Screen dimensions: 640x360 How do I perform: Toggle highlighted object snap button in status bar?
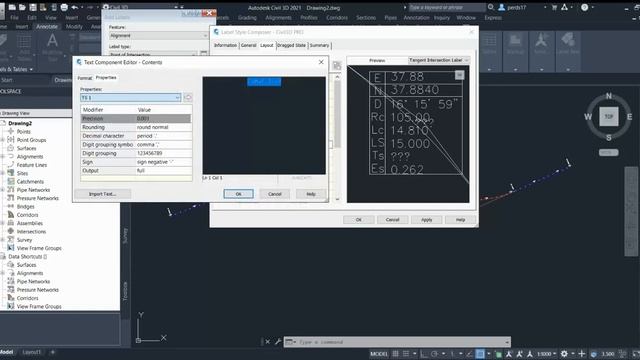tap(480, 354)
